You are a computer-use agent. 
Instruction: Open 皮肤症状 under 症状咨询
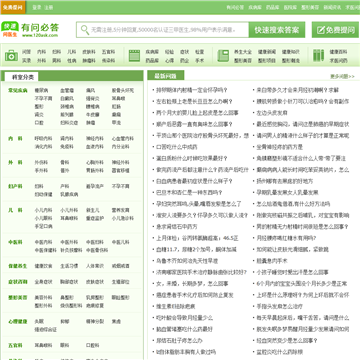(95, 282)
